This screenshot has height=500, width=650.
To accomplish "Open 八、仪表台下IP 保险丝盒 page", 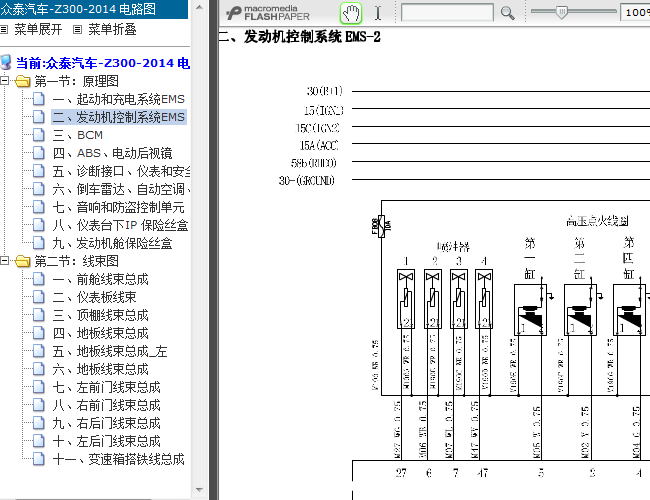I will (120, 225).
